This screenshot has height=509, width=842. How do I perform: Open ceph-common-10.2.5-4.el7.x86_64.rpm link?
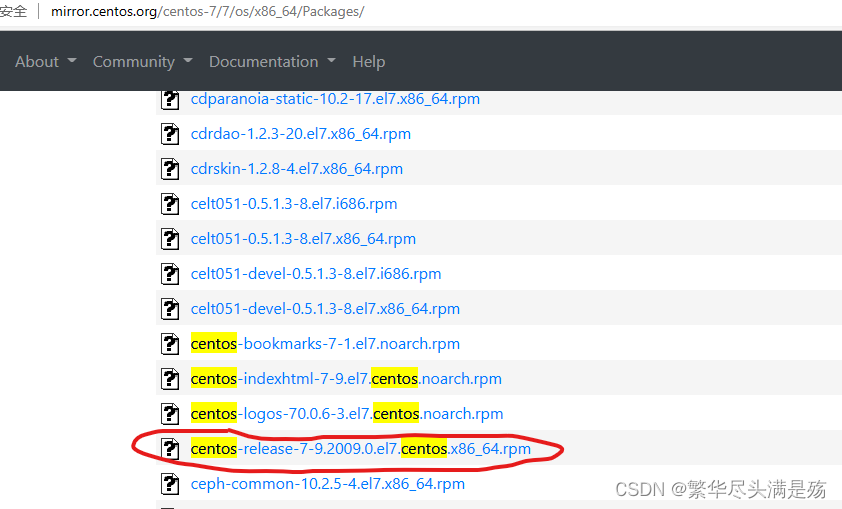point(328,484)
